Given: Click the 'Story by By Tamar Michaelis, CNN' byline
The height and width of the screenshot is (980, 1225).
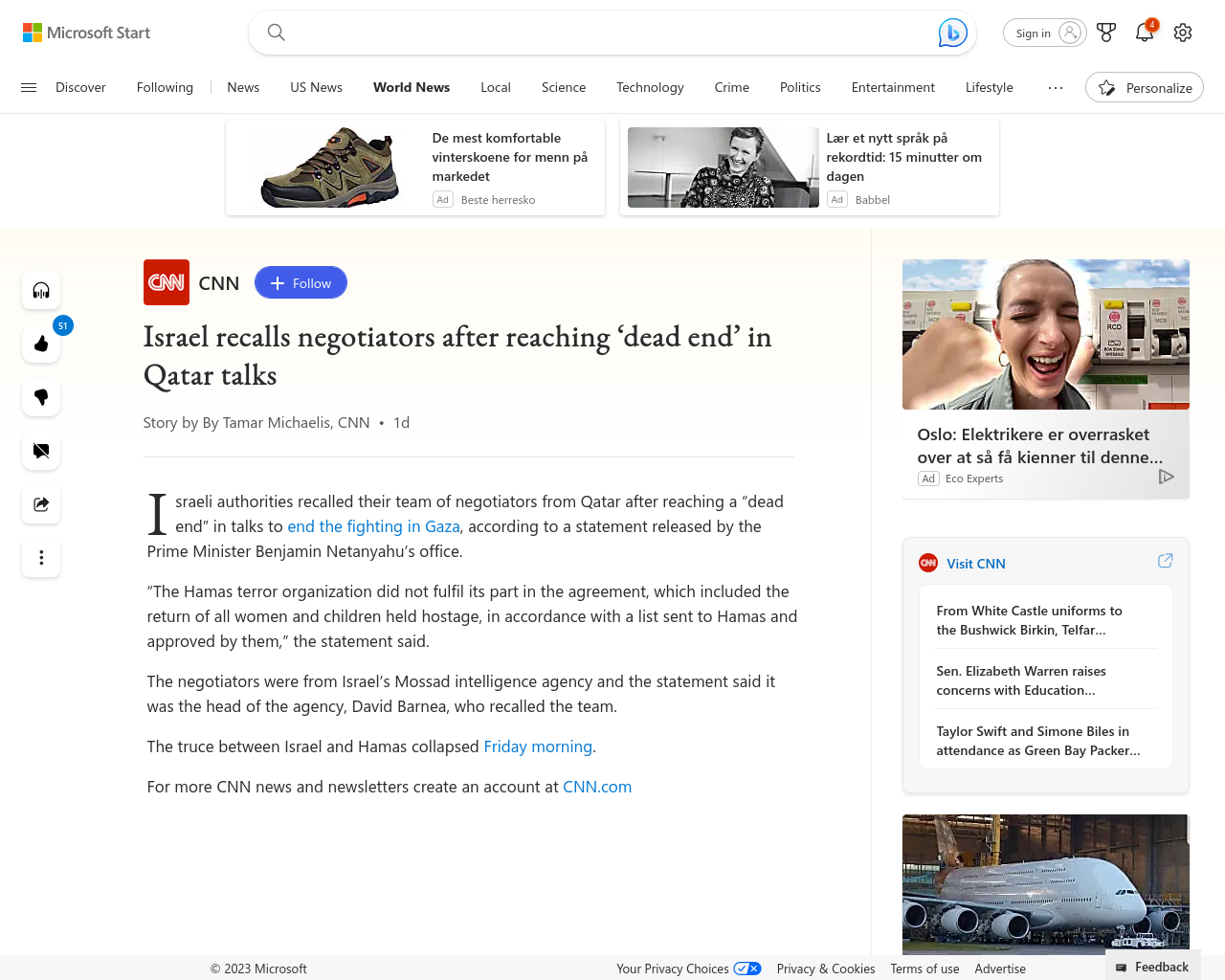Looking at the screenshot, I should (256, 422).
